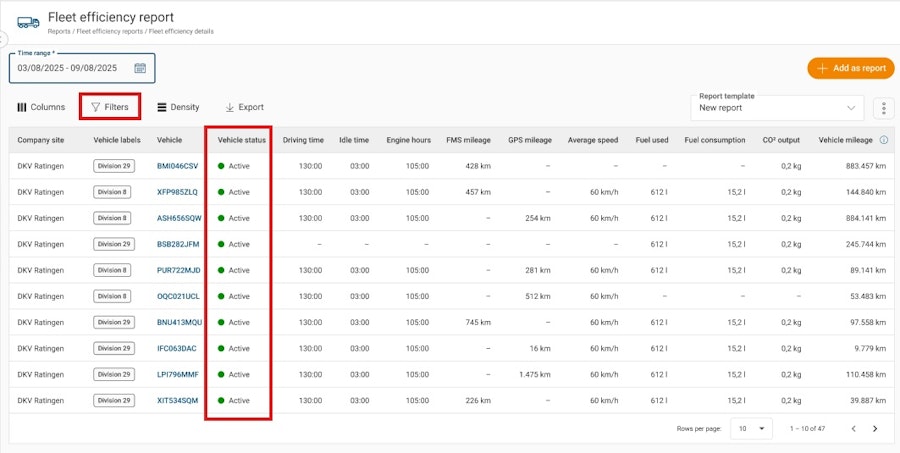The image size is (900, 453).
Task: Click Division 8 label in XFP985ZLQ row
Action: tap(112, 192)
